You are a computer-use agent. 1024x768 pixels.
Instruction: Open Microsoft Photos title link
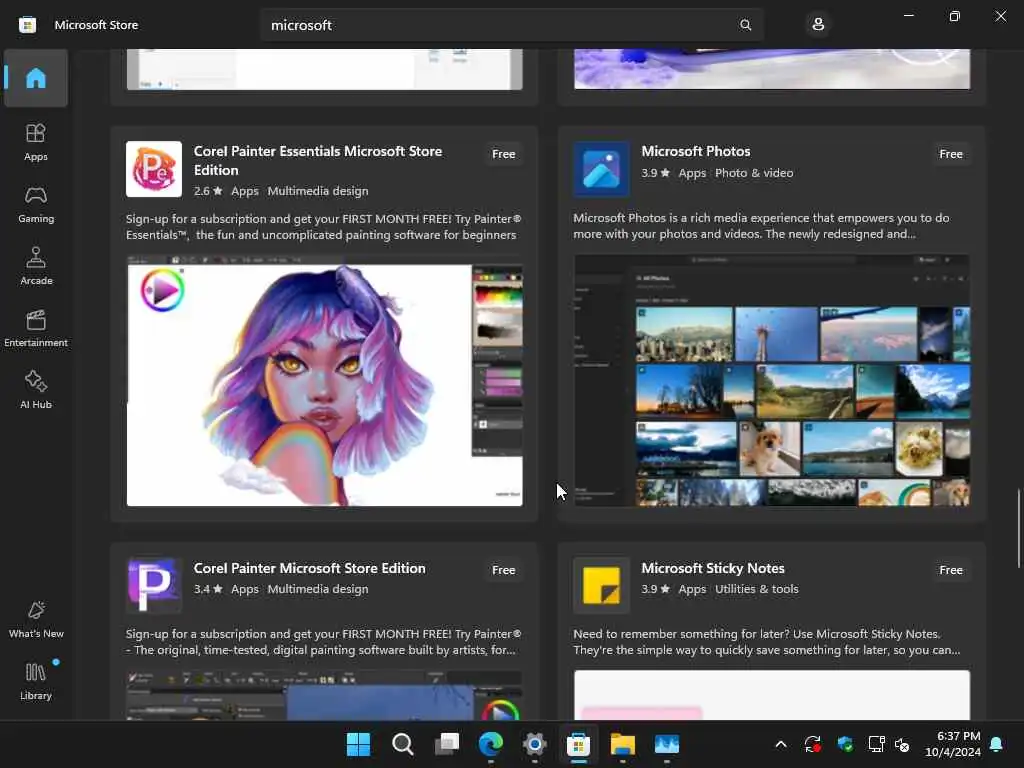[x=696, y=152]
